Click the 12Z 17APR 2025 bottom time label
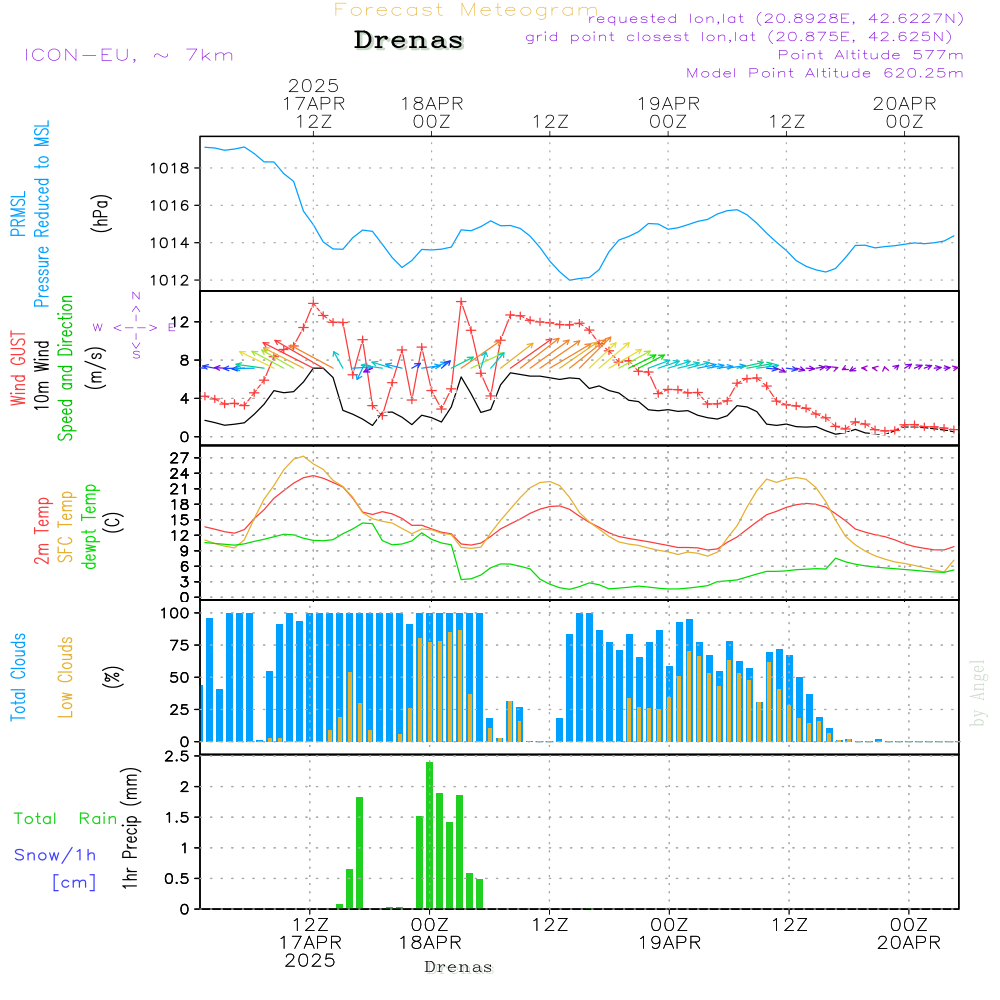1000x1000 pixels. [x=310, y=943]
